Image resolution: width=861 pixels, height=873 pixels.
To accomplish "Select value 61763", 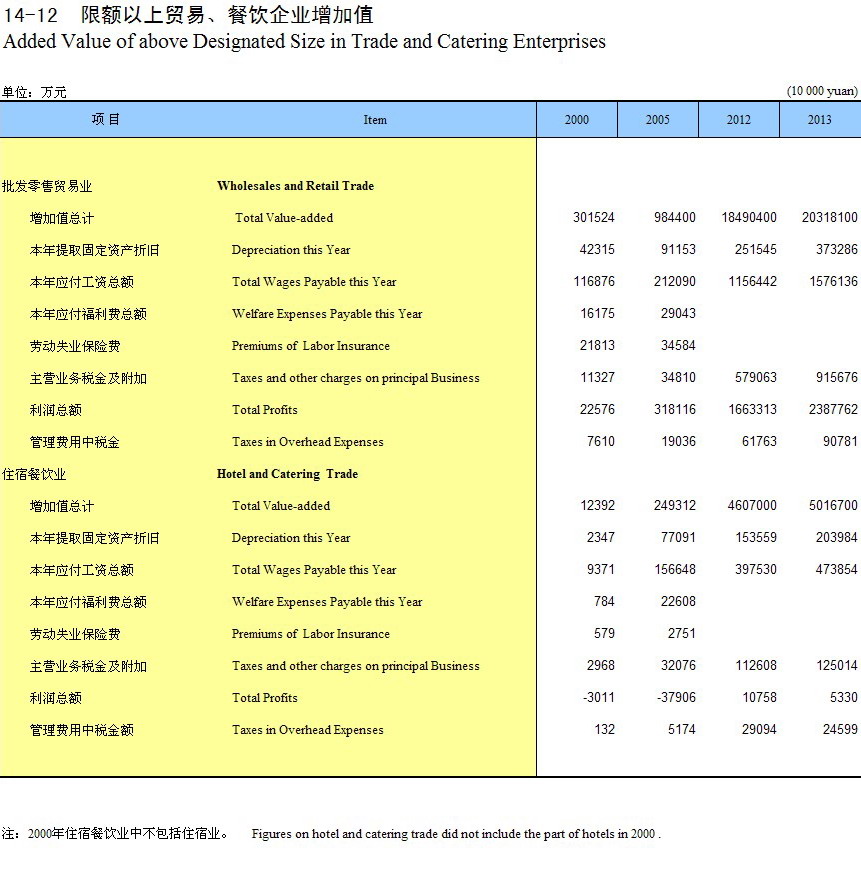I will coord(759,442).
